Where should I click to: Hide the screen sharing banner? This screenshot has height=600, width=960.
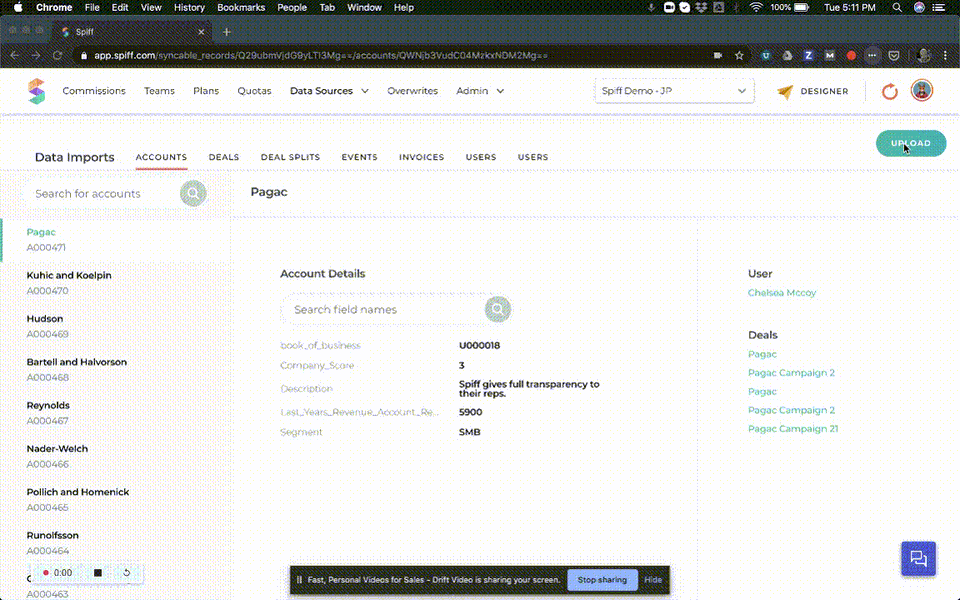click(653, 580)
